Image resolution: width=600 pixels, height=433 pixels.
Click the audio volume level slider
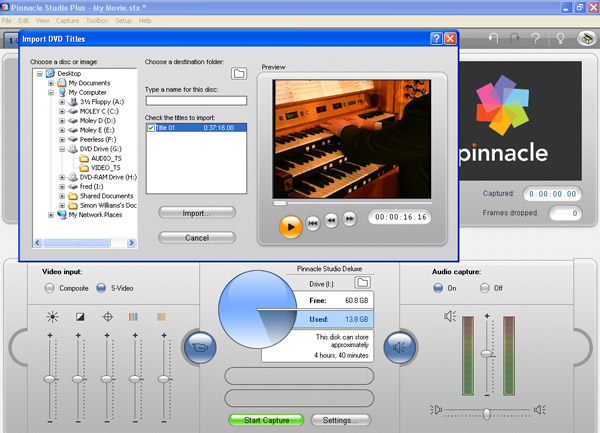487,355
